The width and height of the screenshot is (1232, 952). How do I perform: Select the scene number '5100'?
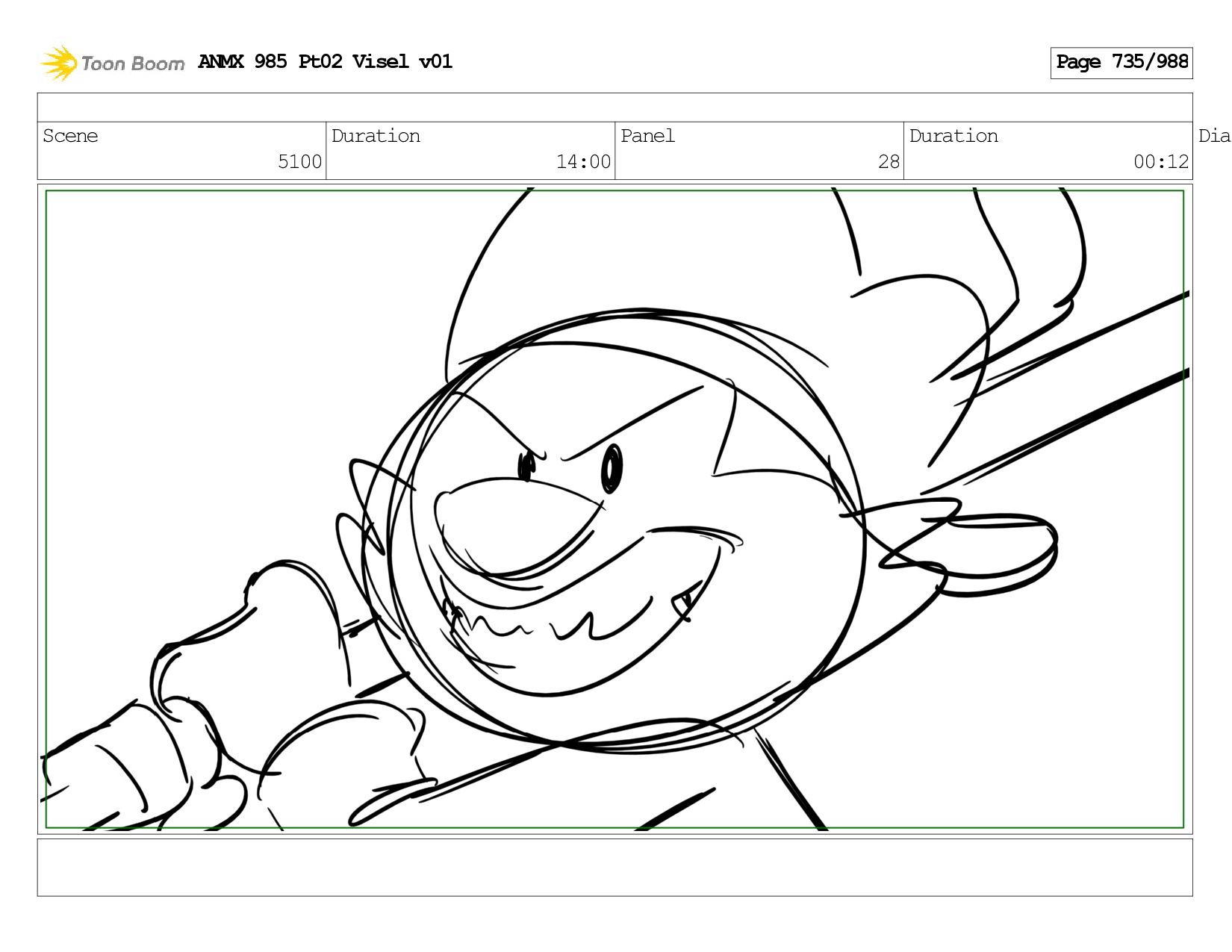tap(299, 162)
